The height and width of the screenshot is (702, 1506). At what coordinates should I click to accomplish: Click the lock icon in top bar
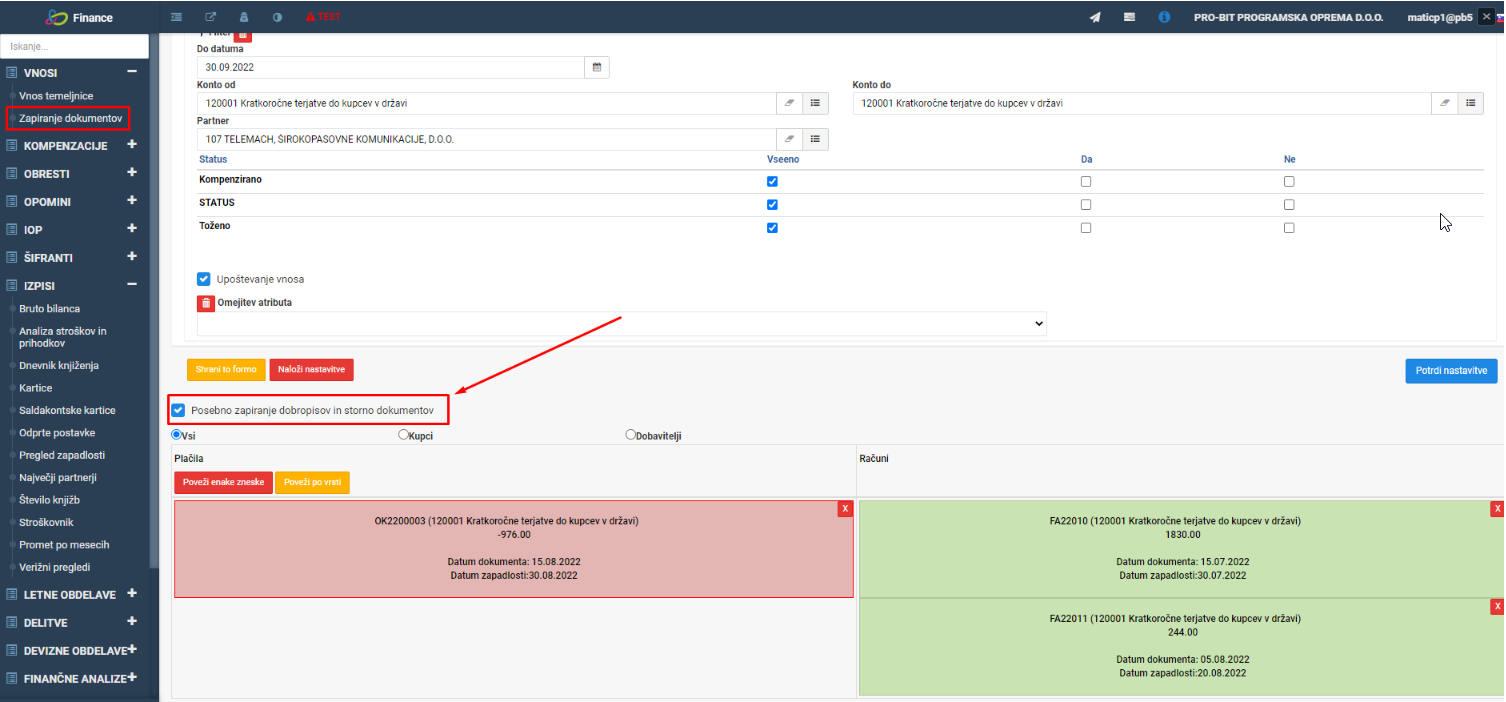pyautogui.click(x=244, y=17)
